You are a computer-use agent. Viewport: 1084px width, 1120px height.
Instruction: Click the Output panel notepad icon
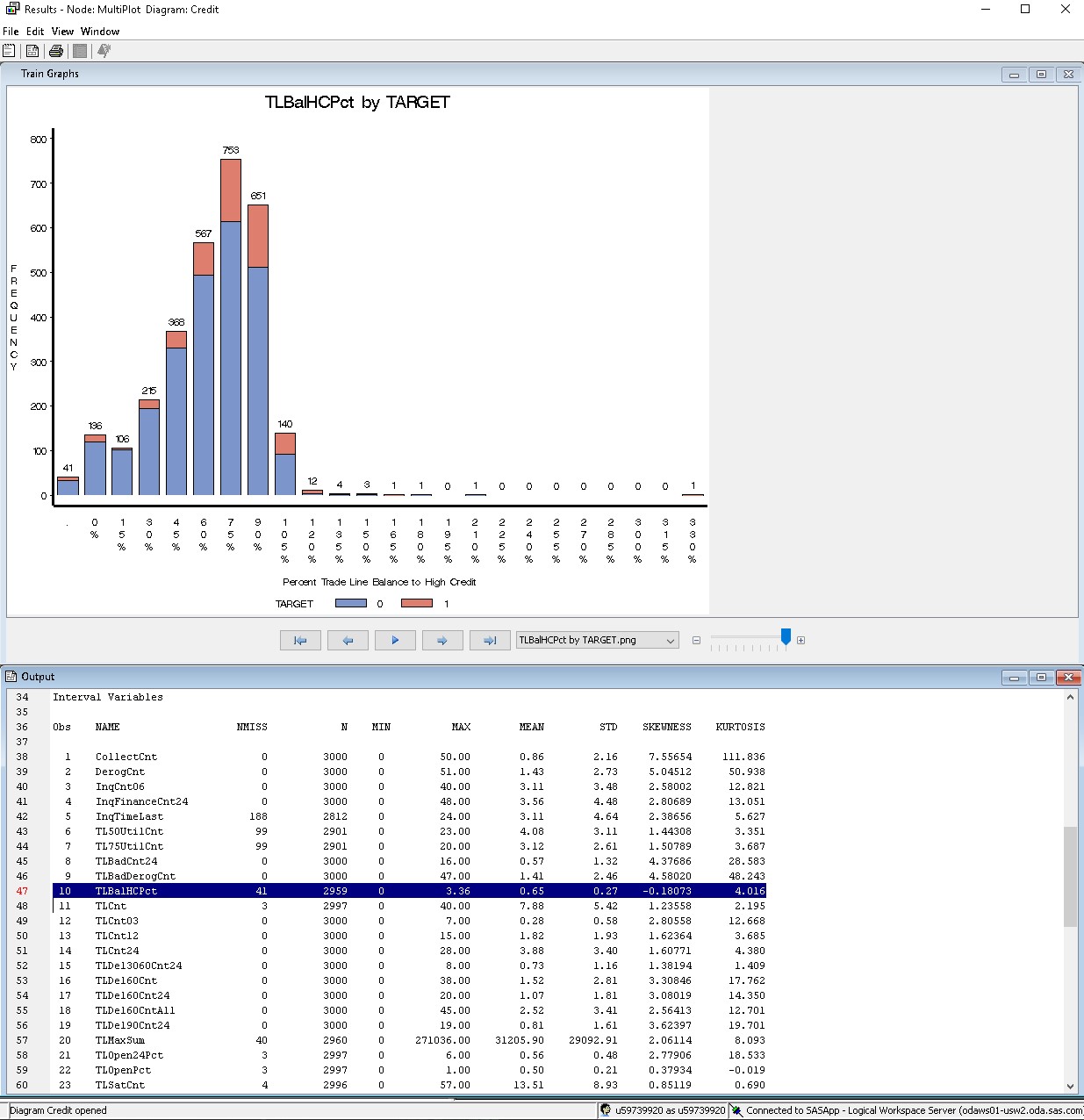coord(11,677)
